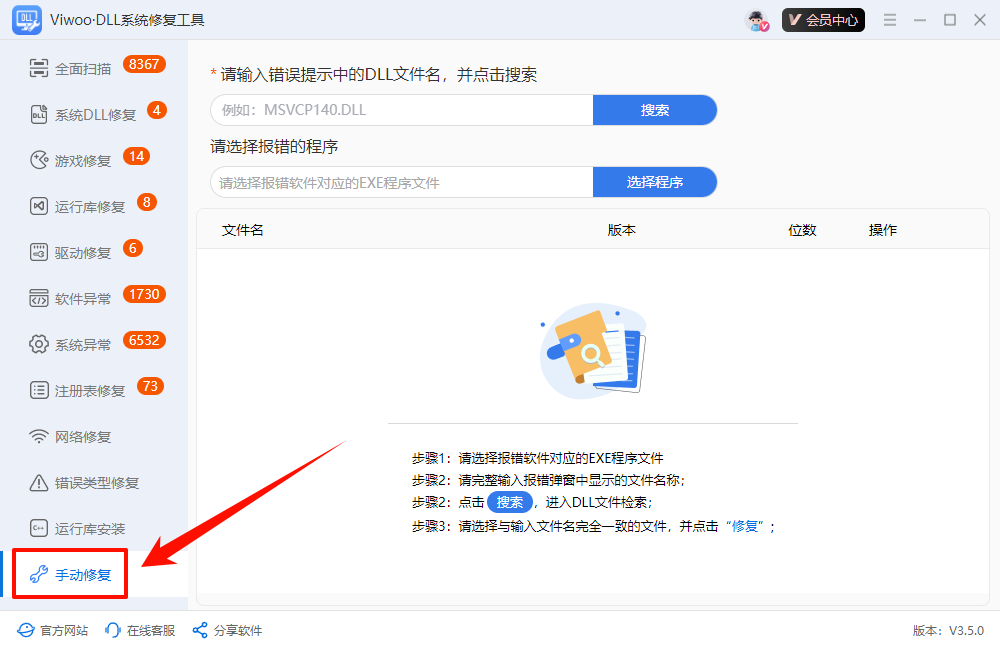Viewport: 1000px width, 650px height.
Task: Click the 选择程序 button
Action: [655, 182]
